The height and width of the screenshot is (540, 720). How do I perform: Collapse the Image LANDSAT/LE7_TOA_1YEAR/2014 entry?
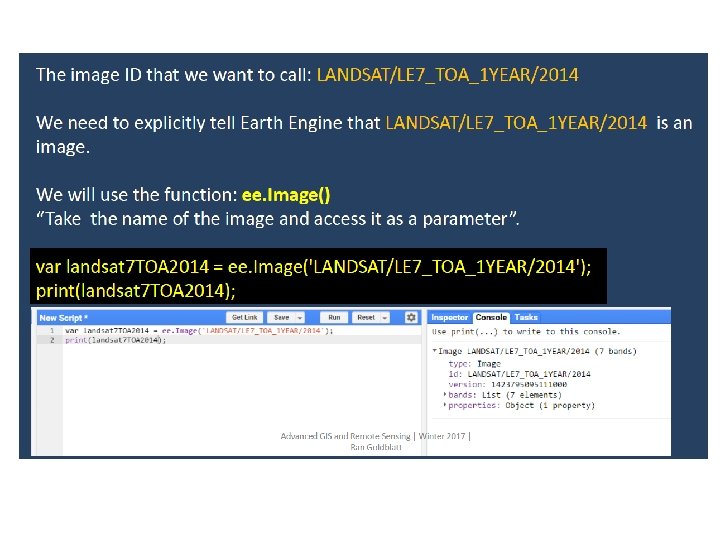coord(434,351)
